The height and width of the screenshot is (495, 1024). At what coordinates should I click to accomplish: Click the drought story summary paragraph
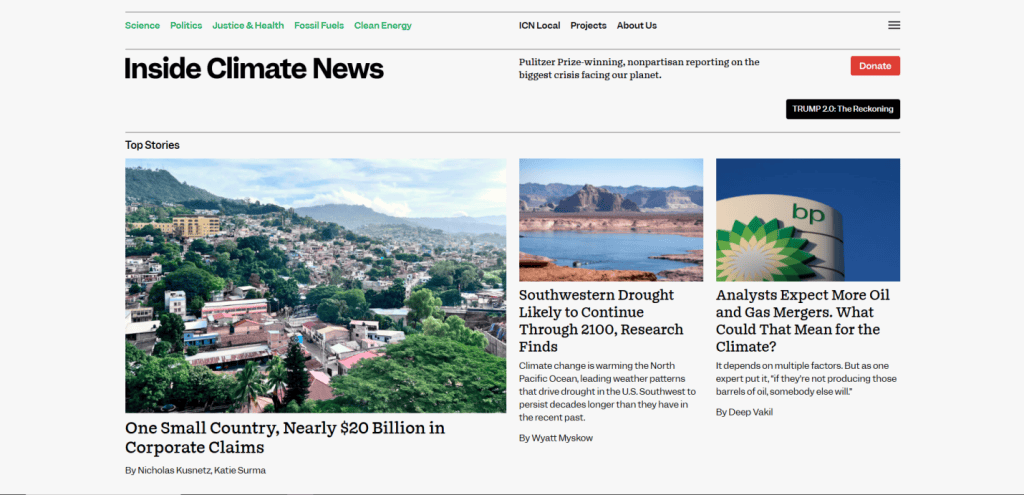tap(607, 391)
